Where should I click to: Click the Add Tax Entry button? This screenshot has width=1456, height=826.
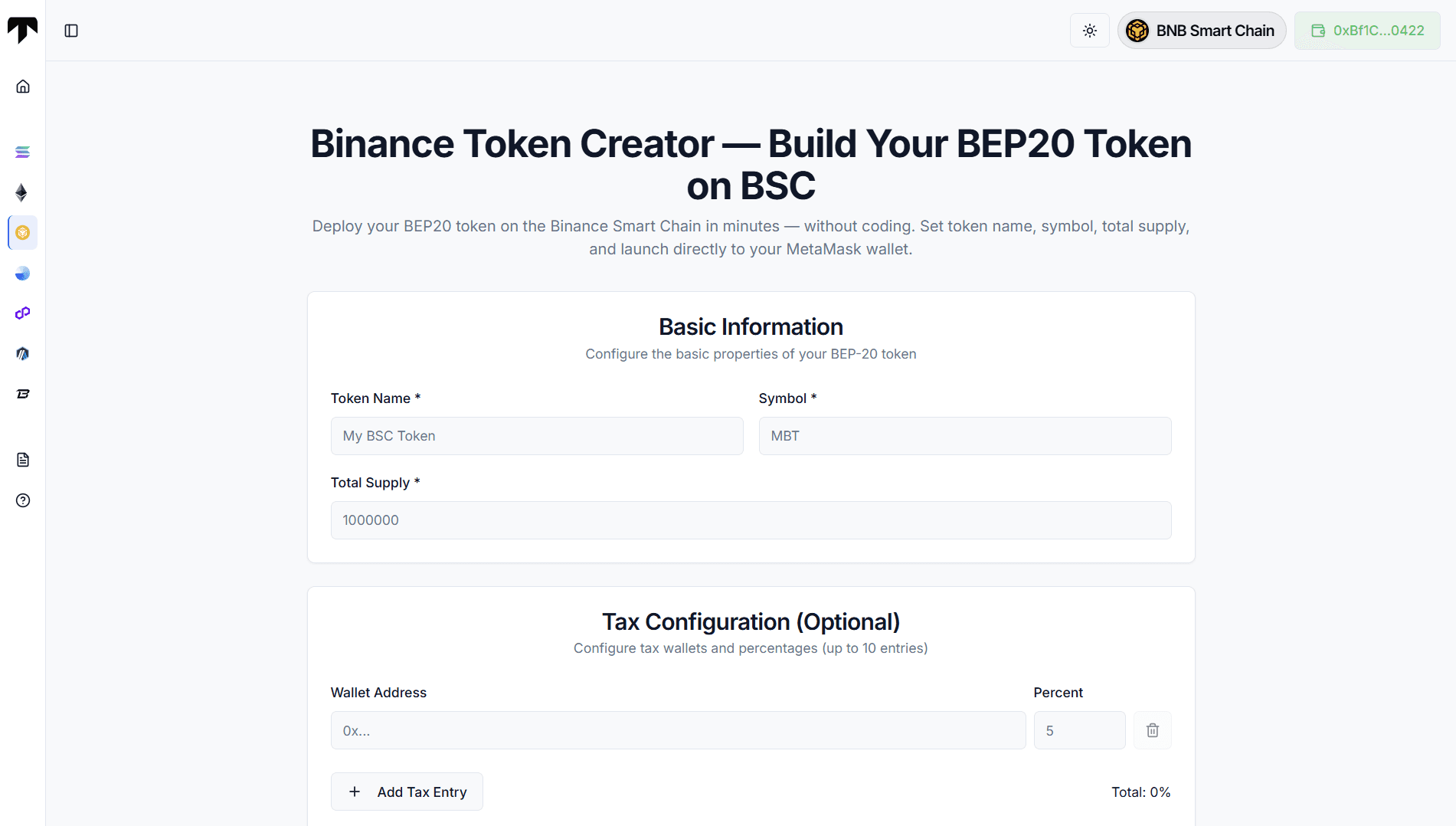click(407, 792)
